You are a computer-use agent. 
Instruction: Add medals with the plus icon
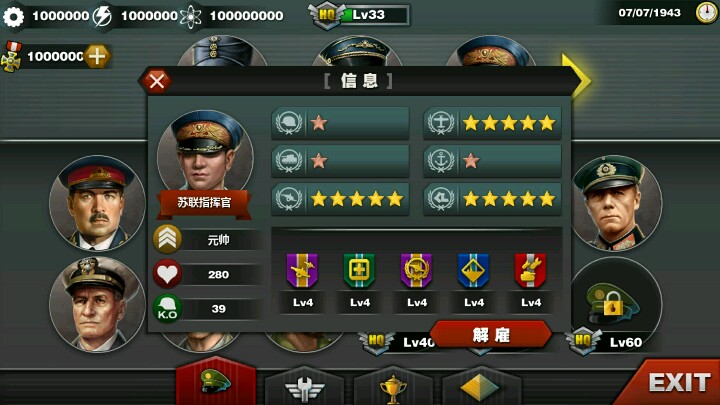point(97,56)
